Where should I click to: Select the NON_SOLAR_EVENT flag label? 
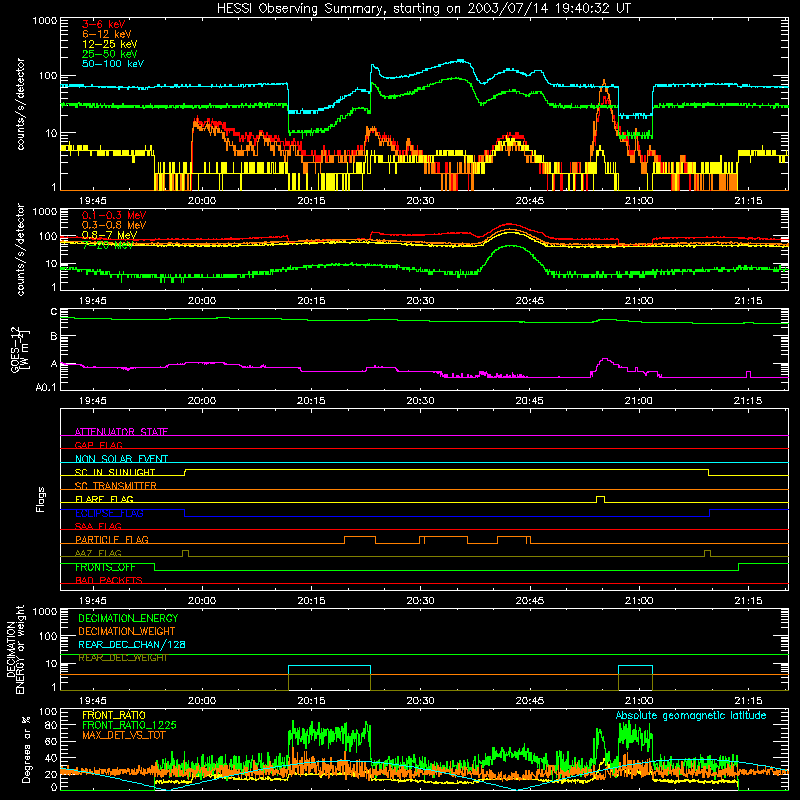[x=121, y=459]
